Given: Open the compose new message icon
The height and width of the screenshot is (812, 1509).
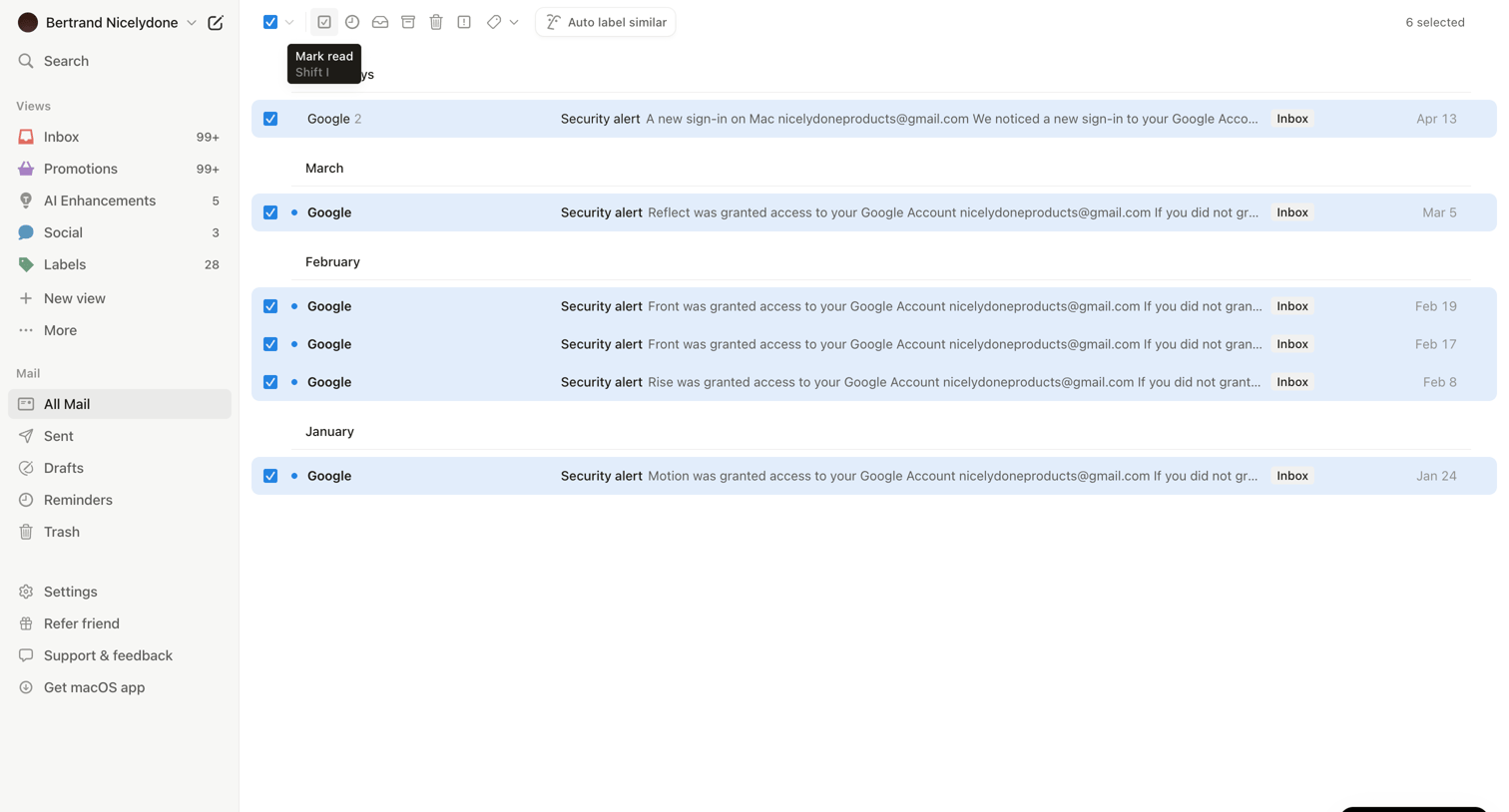Looking at the screenshot, I should pos(216,22).
